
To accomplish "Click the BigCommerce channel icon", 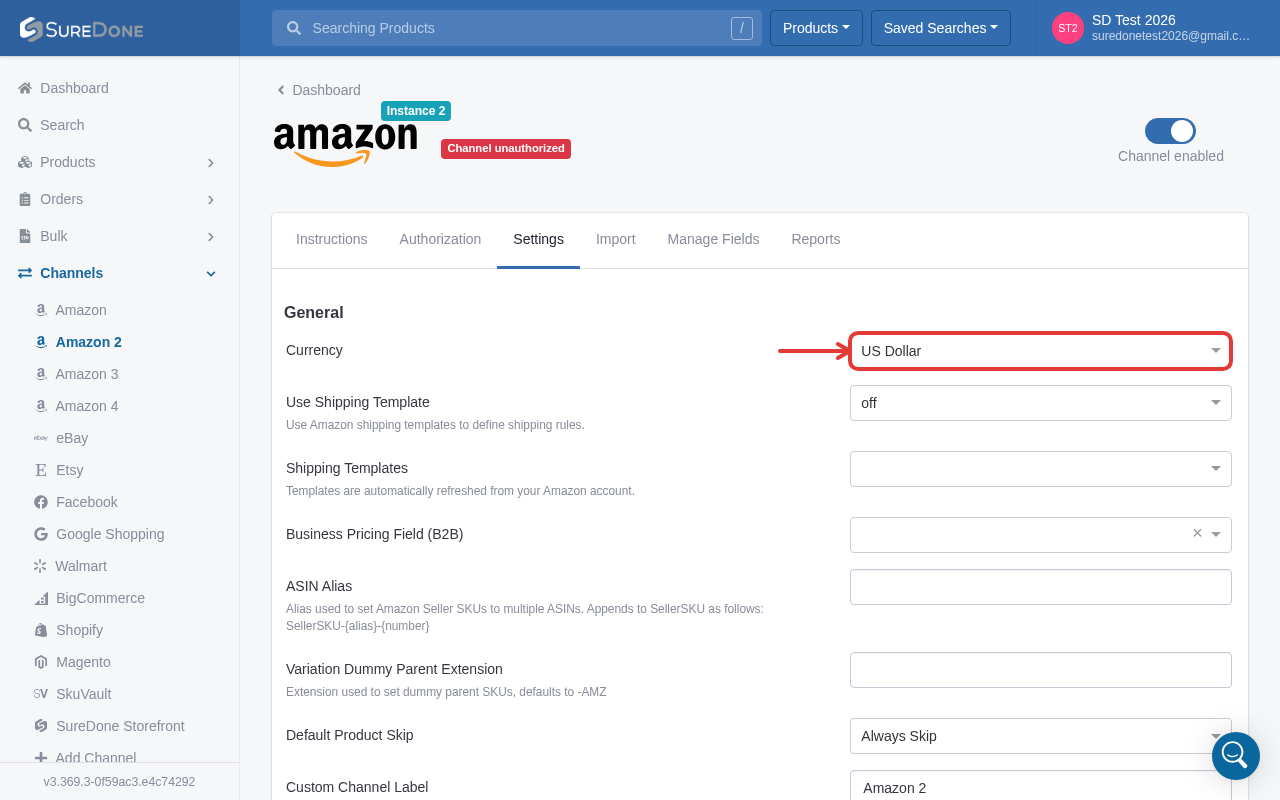I will point(41,598).
